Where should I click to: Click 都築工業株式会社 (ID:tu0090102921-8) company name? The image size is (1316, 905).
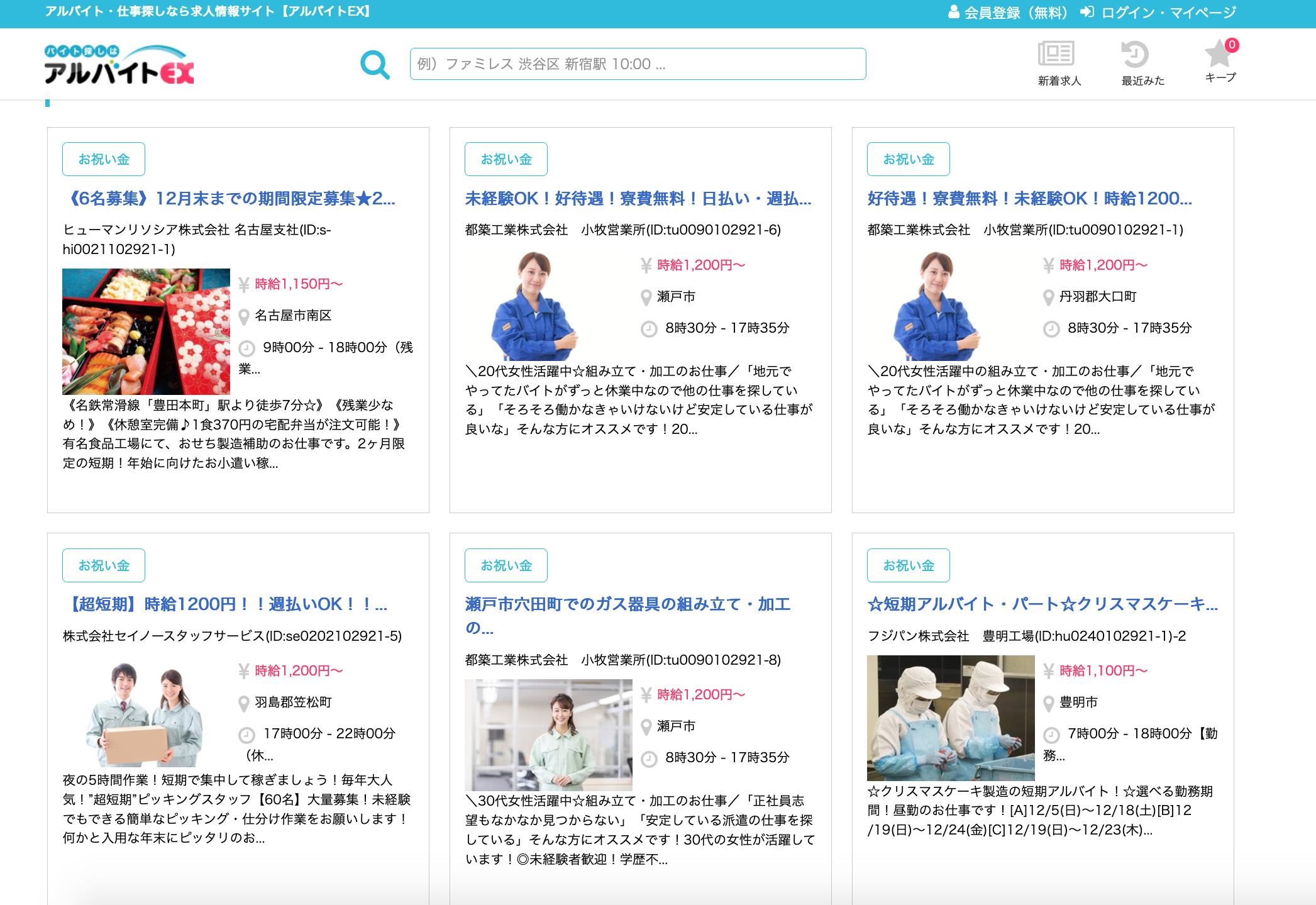(622, 660)
